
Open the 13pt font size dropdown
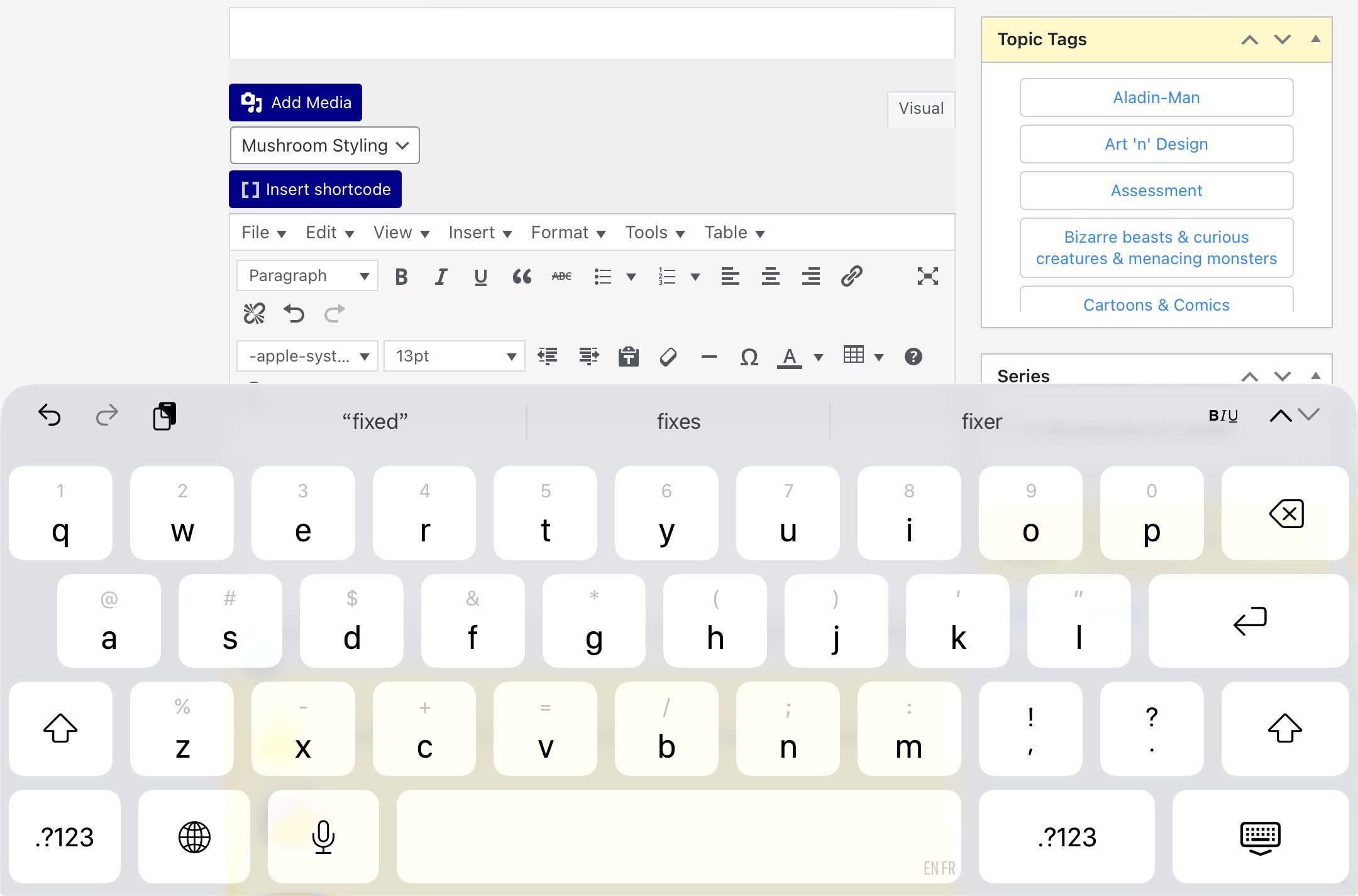point(455,357)
